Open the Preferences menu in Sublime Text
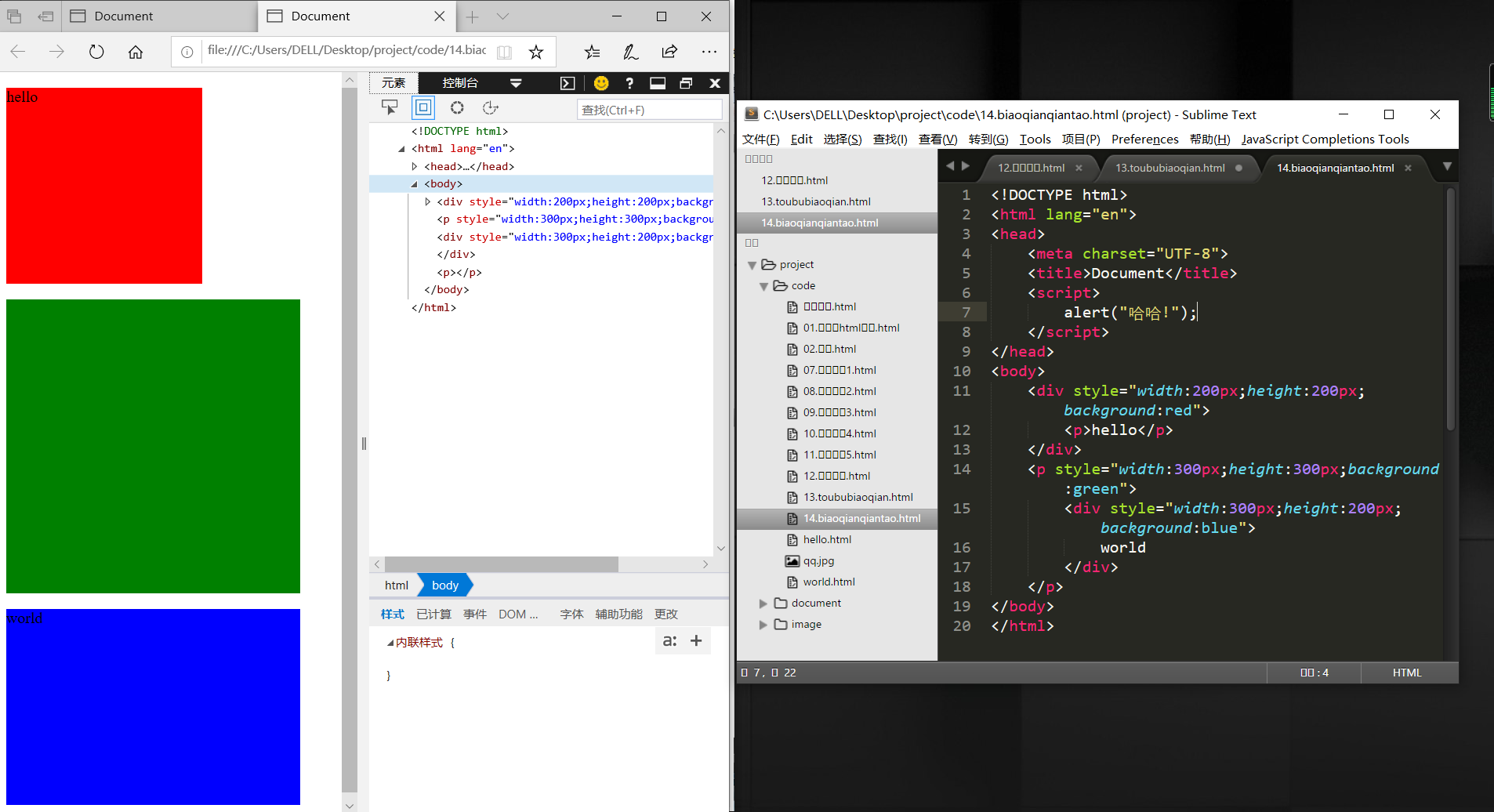 pos(1144,140)
